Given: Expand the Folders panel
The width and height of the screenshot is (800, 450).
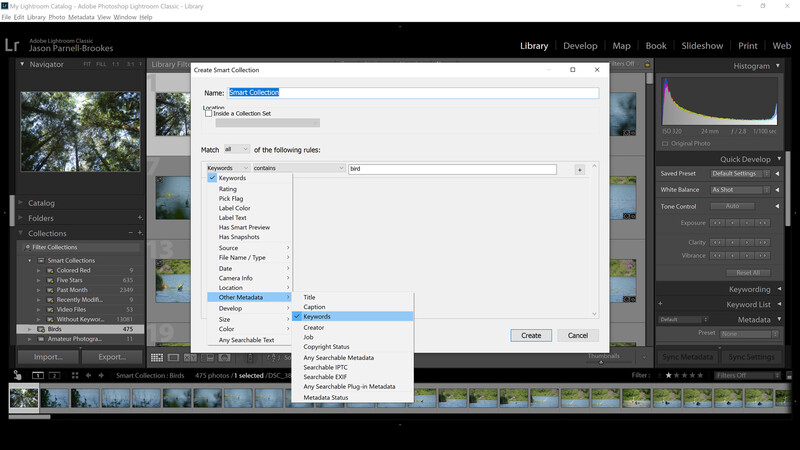Looking at the screenshot, I should point(21,218).
